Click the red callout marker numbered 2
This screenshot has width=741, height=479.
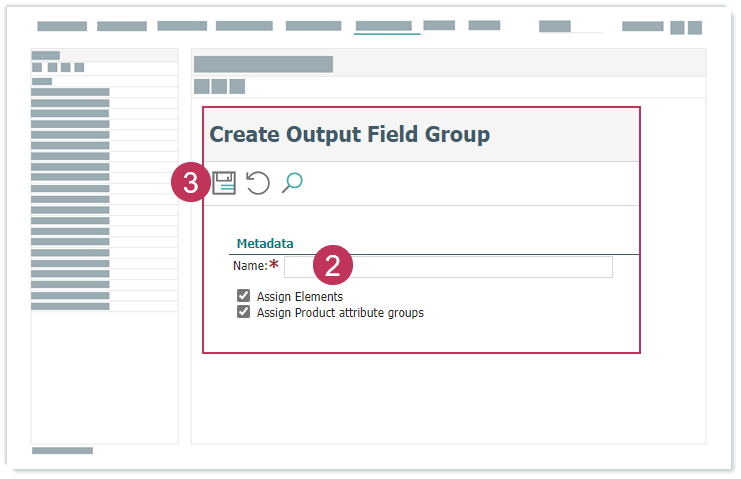pos(333,265)
